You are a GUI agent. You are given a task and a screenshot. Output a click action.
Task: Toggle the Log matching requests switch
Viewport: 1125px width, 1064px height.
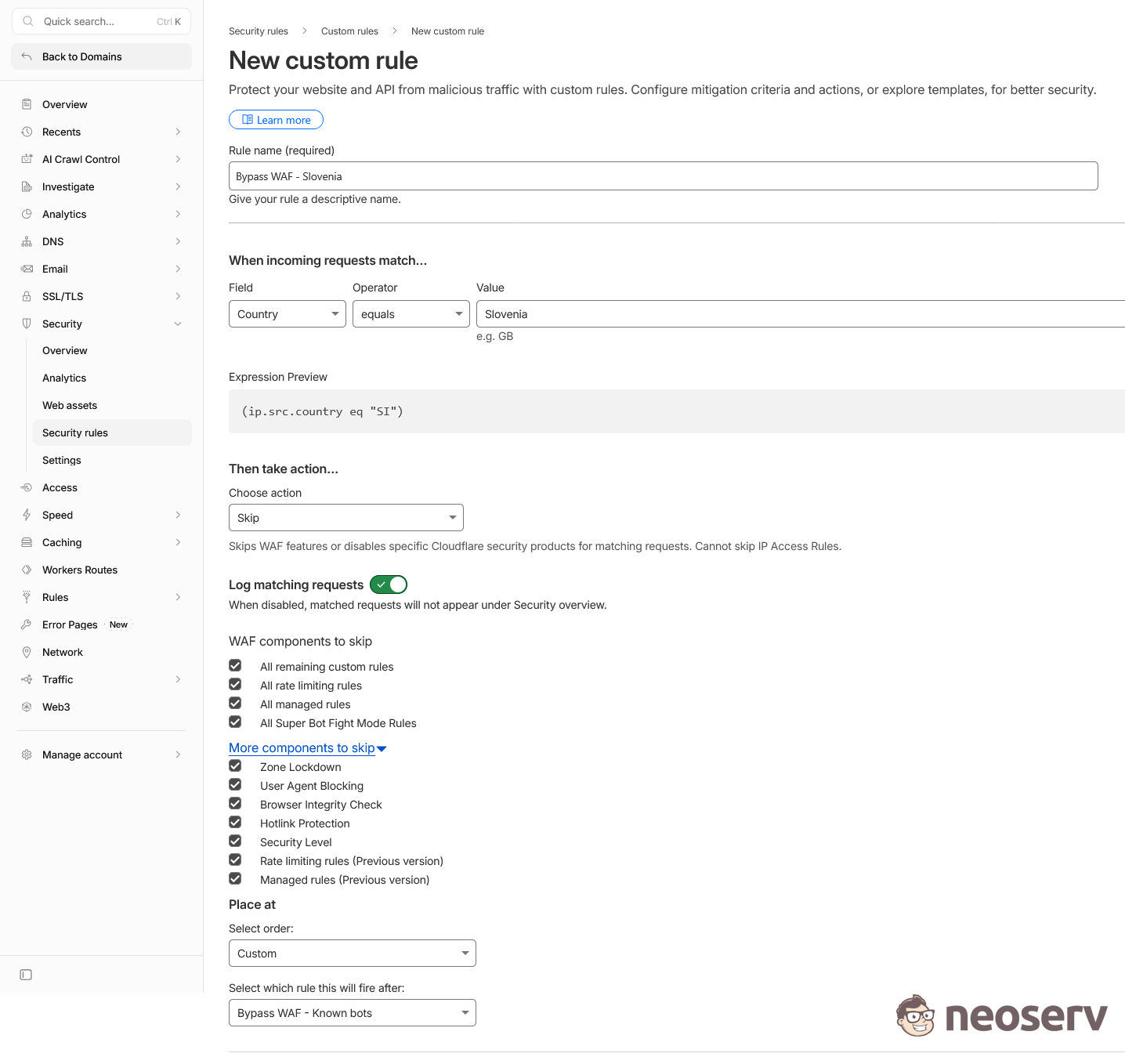point(389,584)
